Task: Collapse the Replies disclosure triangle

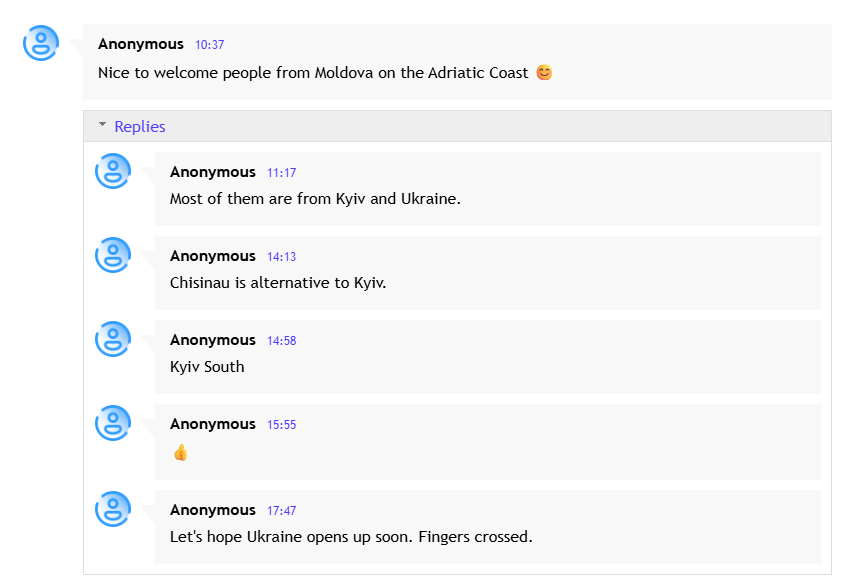Action: [102, 126]
